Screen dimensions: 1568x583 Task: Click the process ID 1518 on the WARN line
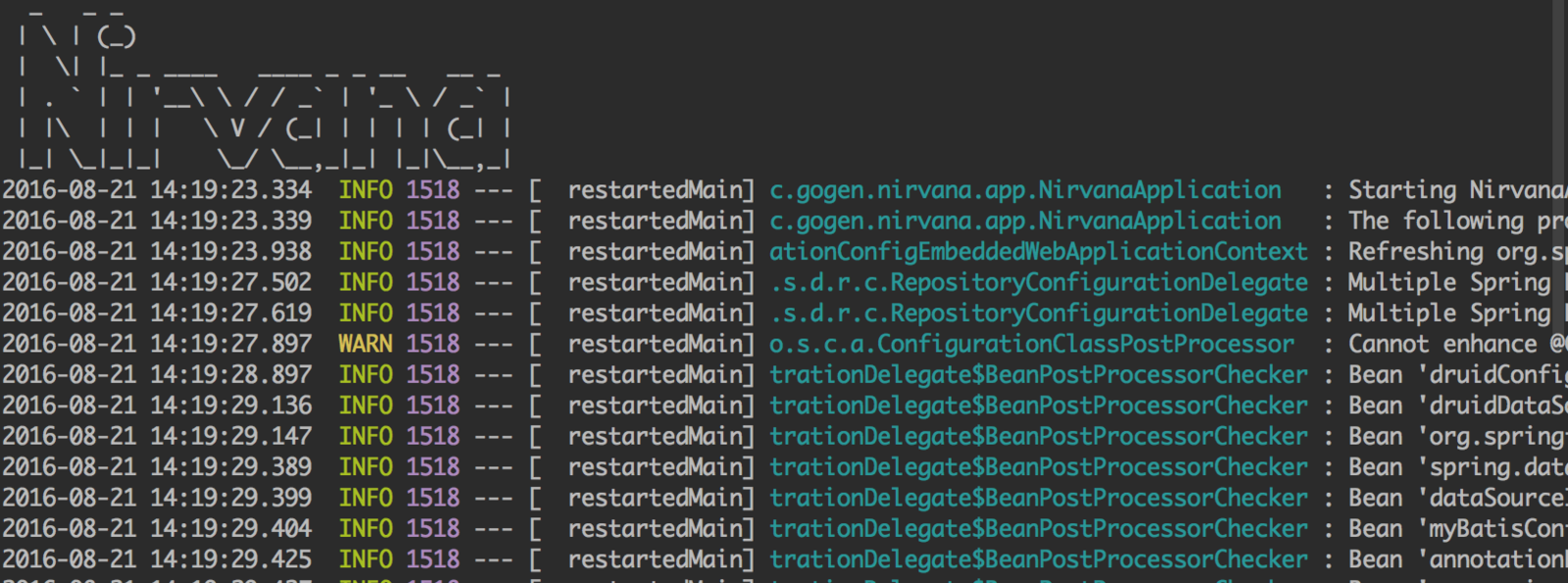[x=433, y=344]
